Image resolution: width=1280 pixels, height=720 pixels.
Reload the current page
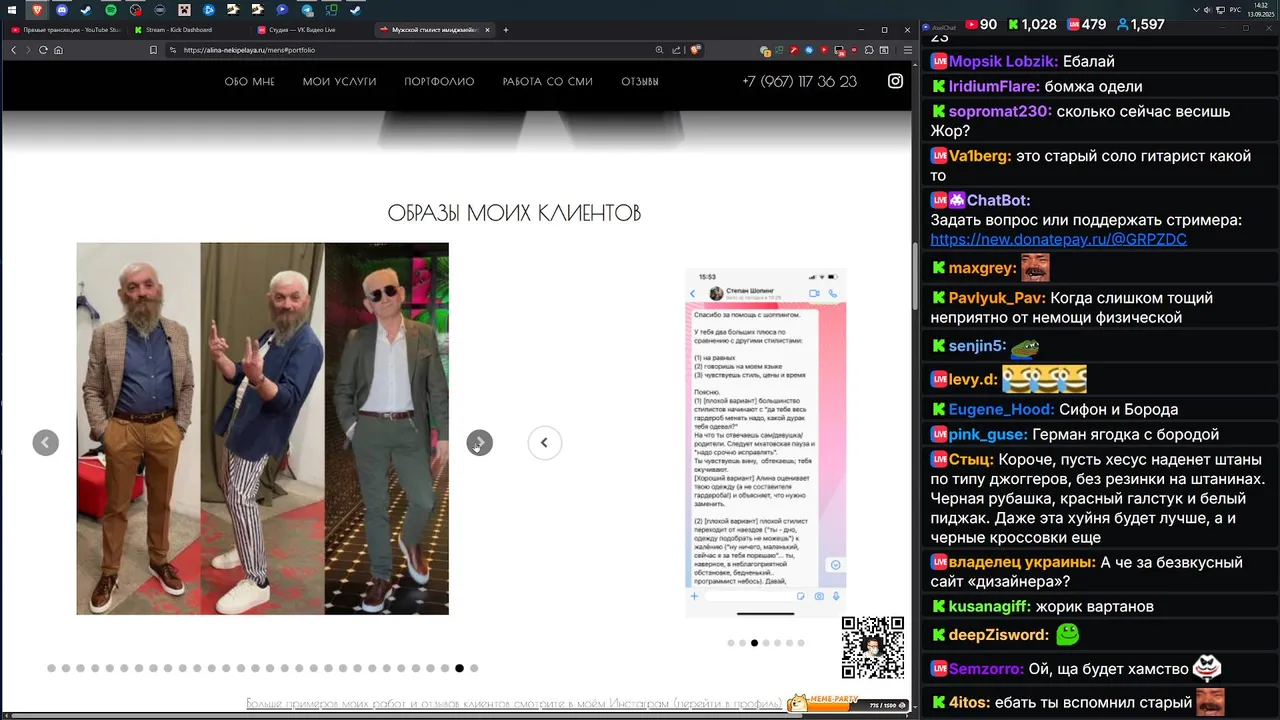pos(43,50)
